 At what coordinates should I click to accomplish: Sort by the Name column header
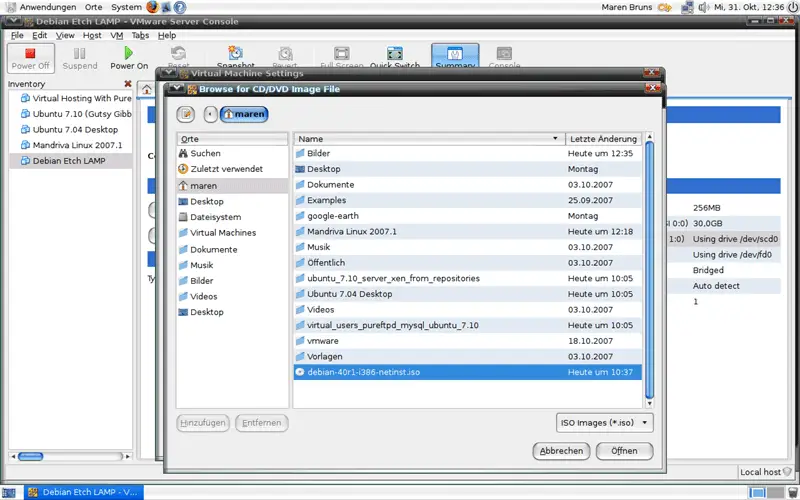coord(429,139)
